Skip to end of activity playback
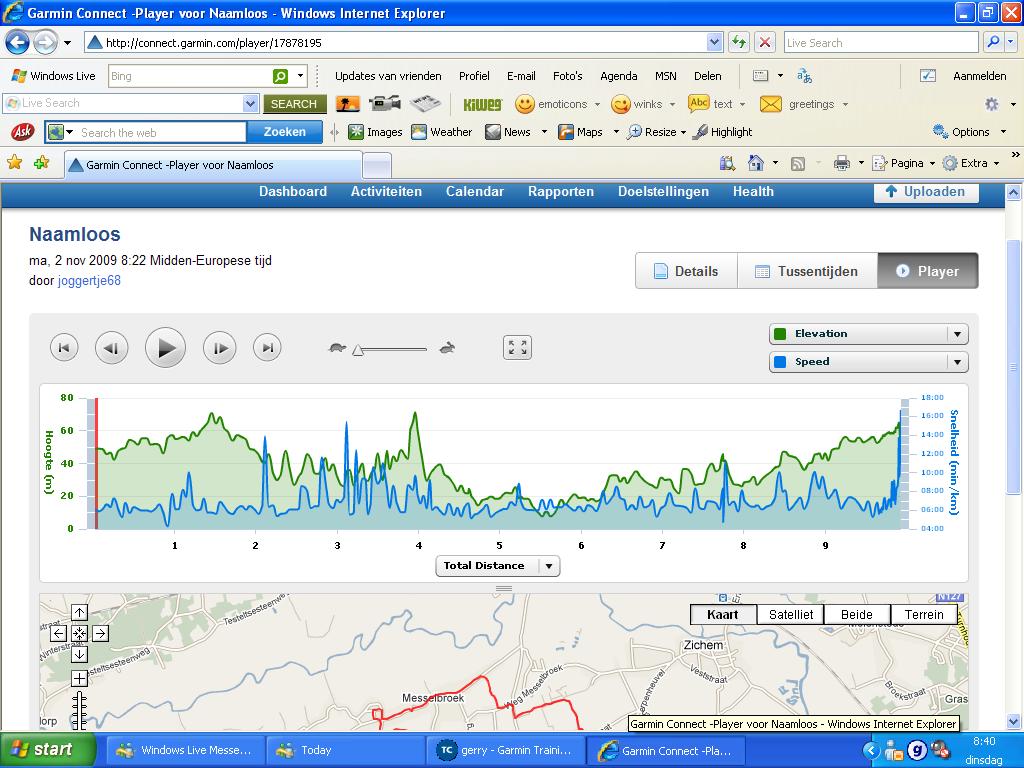 pyautogui.click(x=267, y=347)
